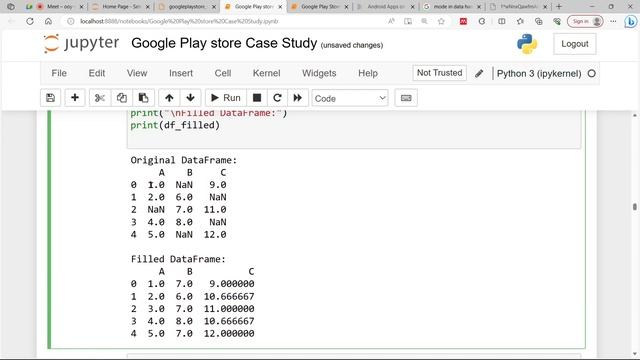Switch to the Home Page browser tab
This screenshot has height=360, width=640.
pyautogui.click(x=120, y=7)
